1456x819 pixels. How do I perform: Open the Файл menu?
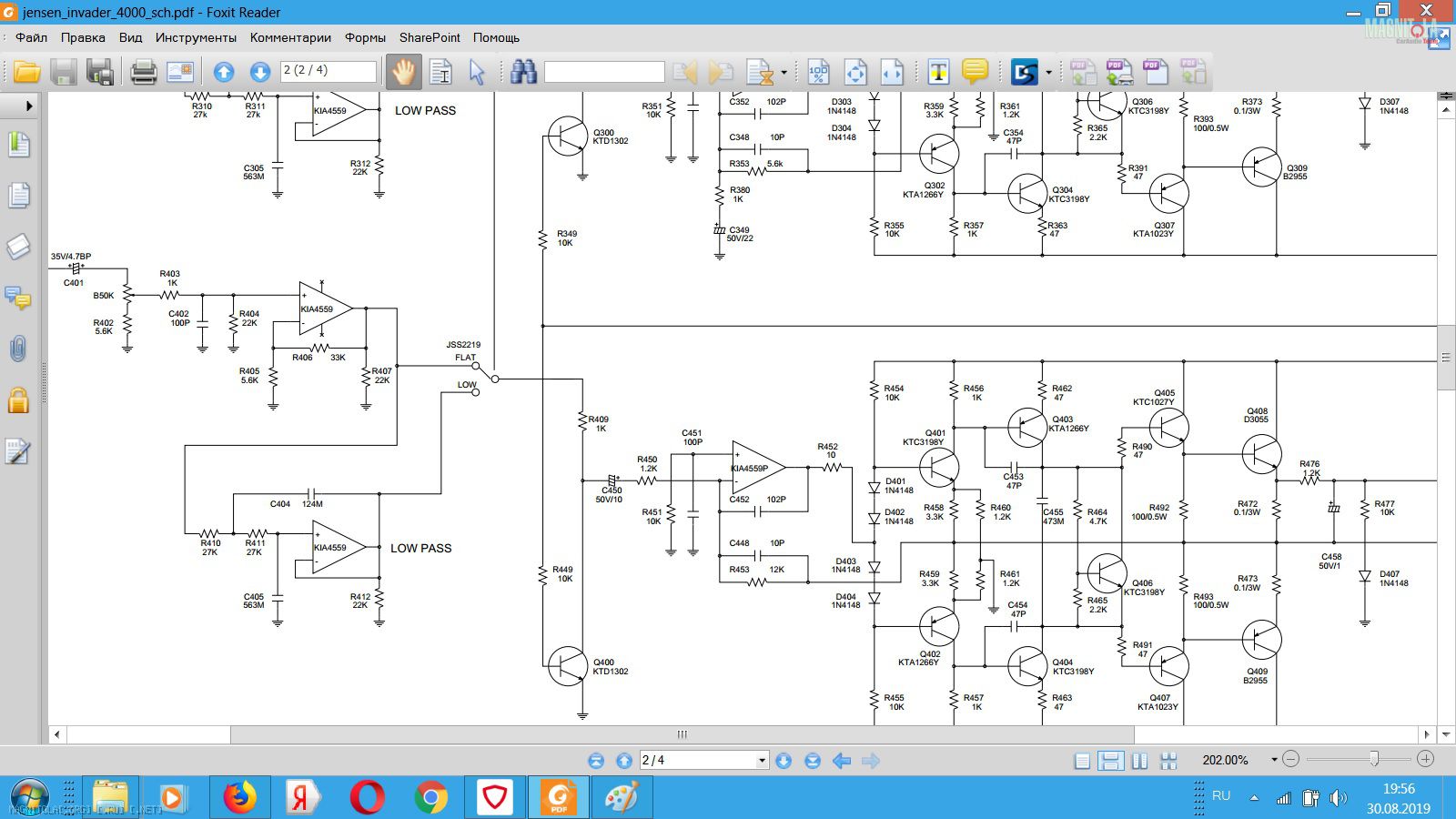point(32,37)
